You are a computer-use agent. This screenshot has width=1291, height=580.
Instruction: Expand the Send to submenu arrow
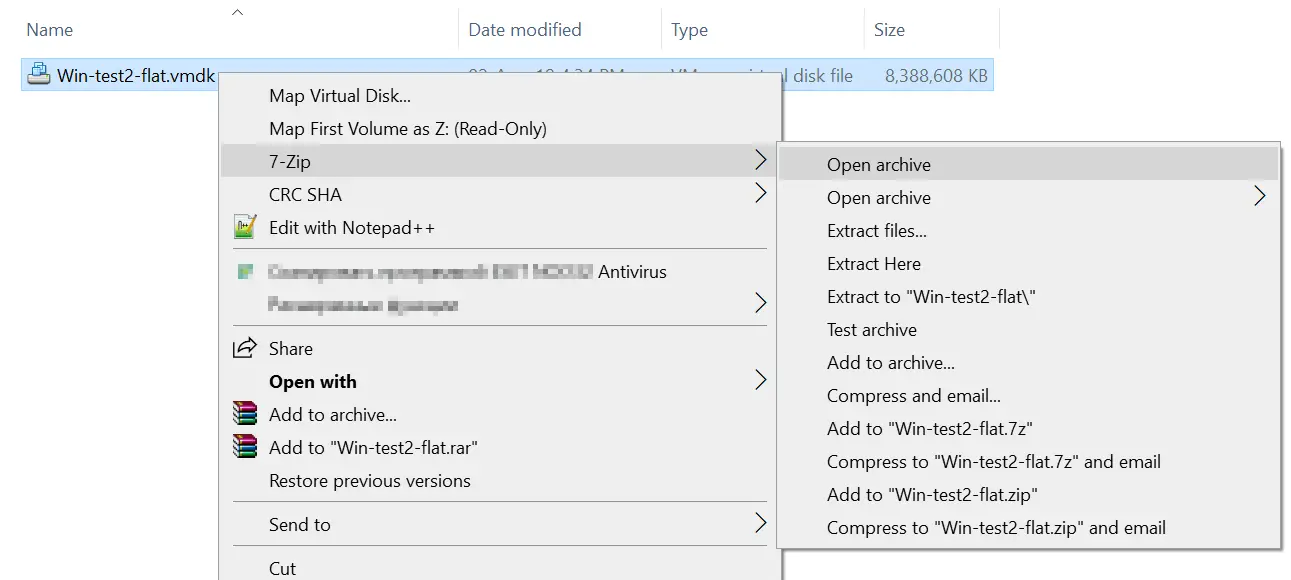pos(761,524)
